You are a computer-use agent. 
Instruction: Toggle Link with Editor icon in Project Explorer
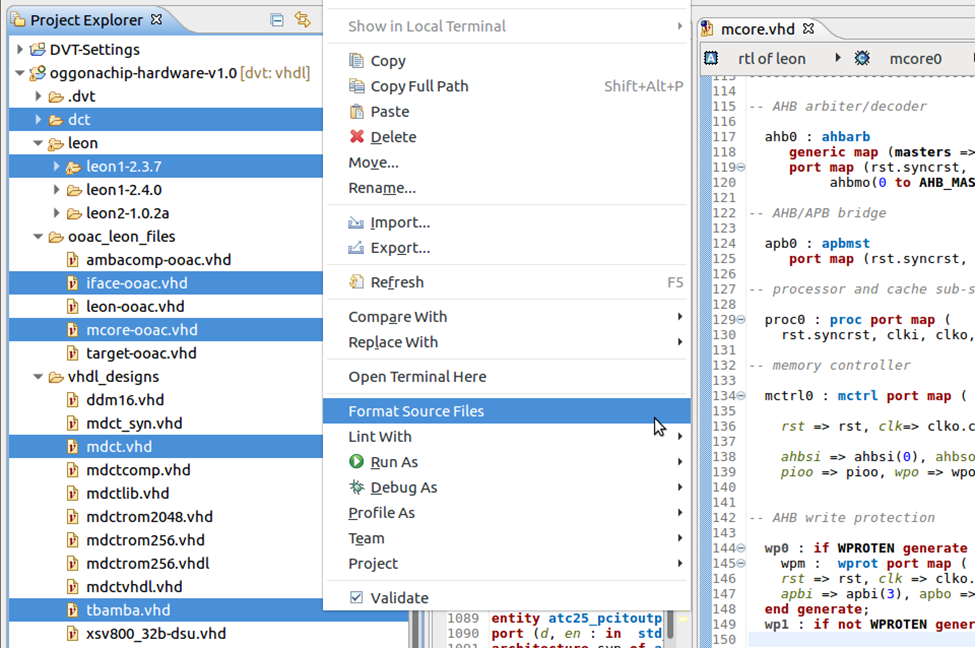pyautogui.click(x=303, y=19)
